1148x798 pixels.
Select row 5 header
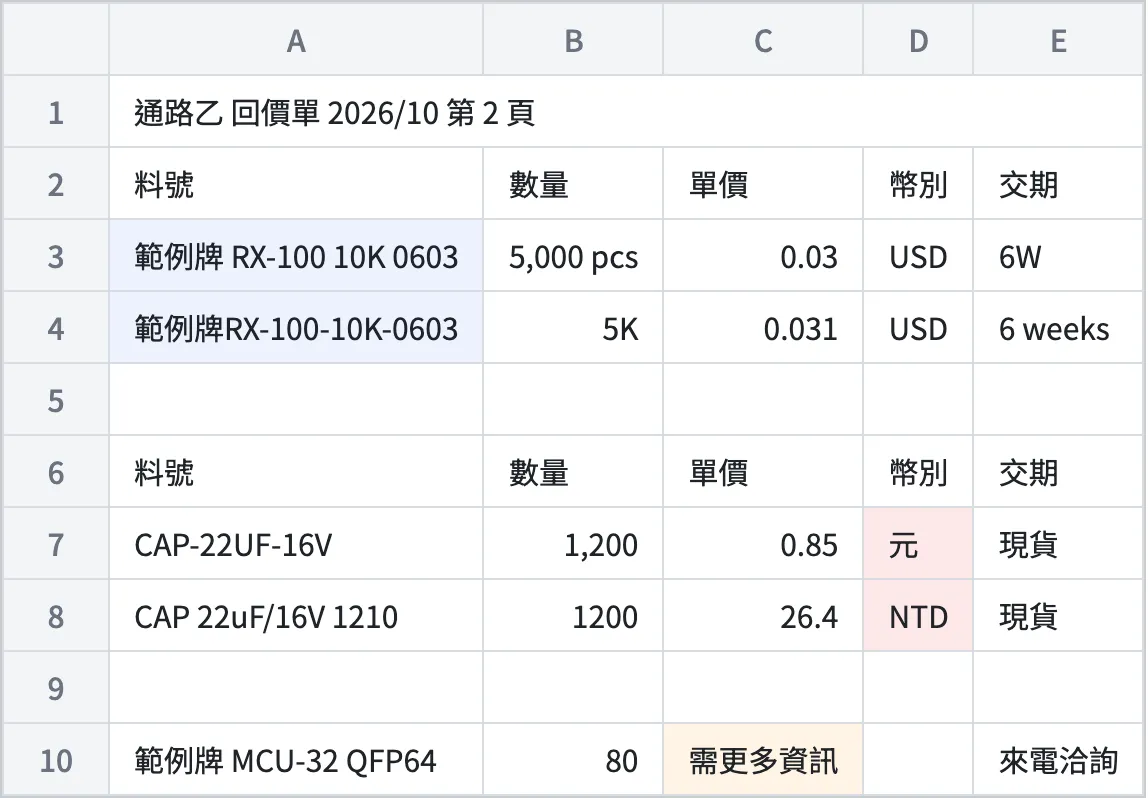coord(56,399)
